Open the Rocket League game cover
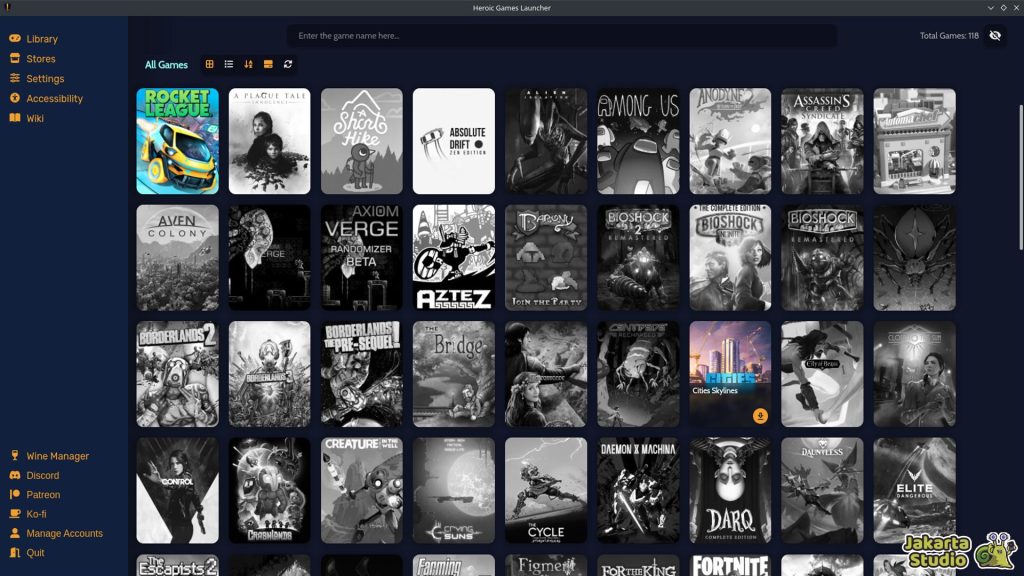Screen dimensions: 1024x576 coord(177,141)
